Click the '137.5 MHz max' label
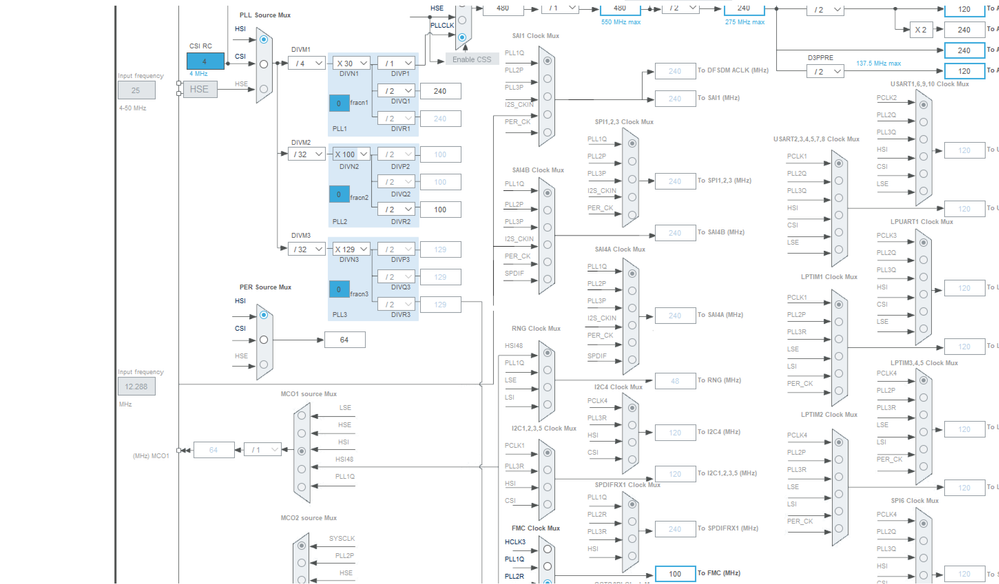 [879, 63]
